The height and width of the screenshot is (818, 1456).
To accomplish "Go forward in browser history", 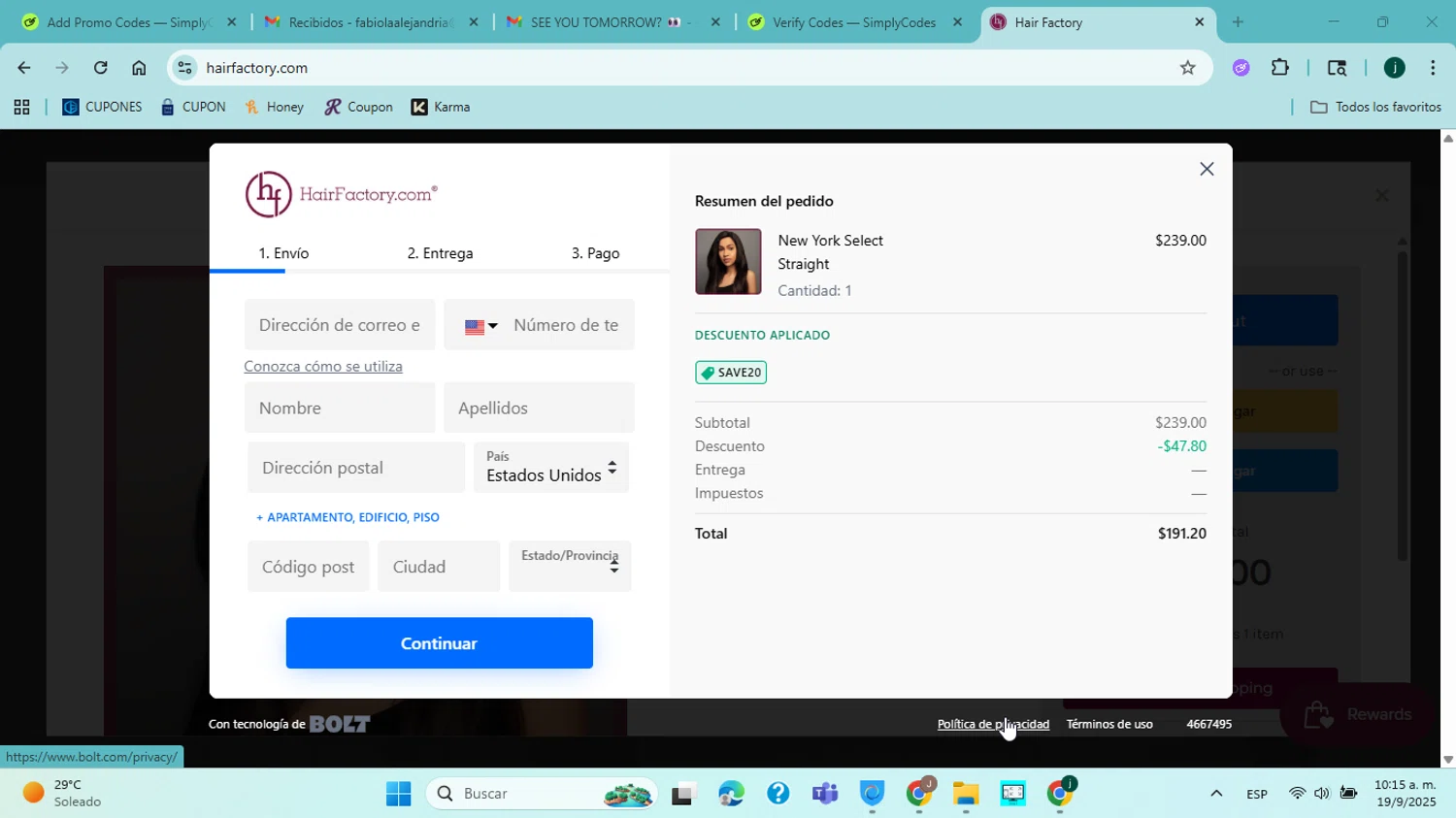I will (62, 68).
